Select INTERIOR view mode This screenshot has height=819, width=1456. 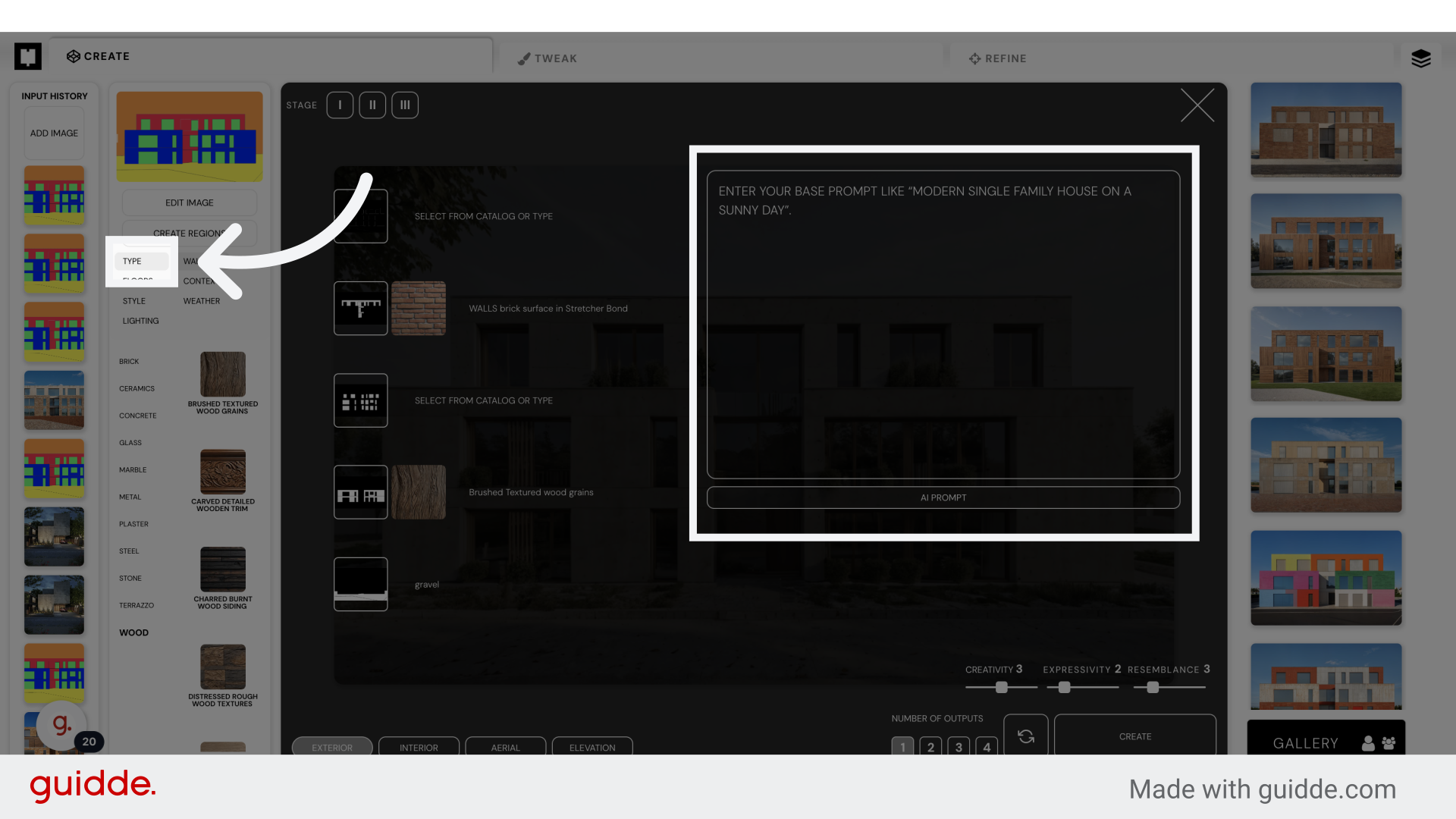[419, 746]
